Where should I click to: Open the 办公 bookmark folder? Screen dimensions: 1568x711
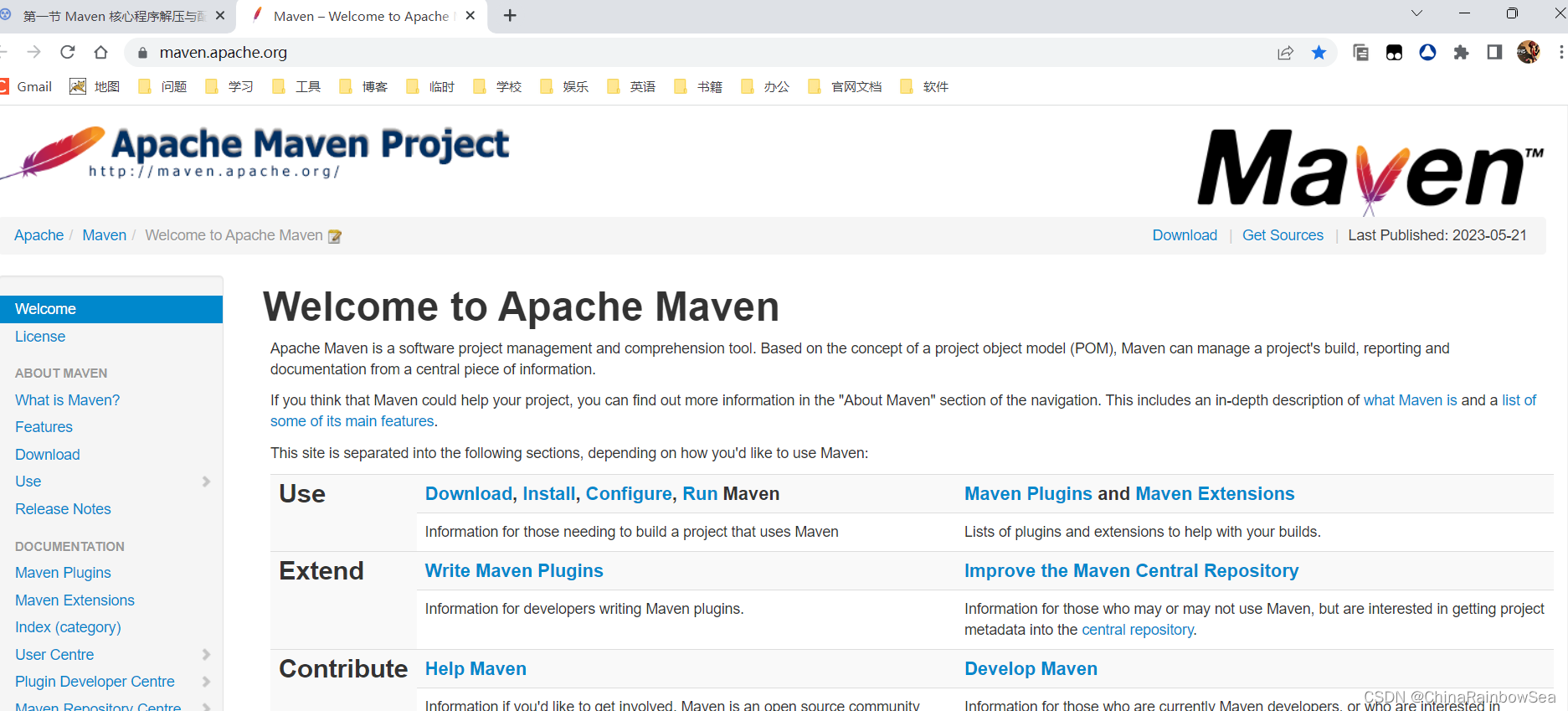coord(765,86)
